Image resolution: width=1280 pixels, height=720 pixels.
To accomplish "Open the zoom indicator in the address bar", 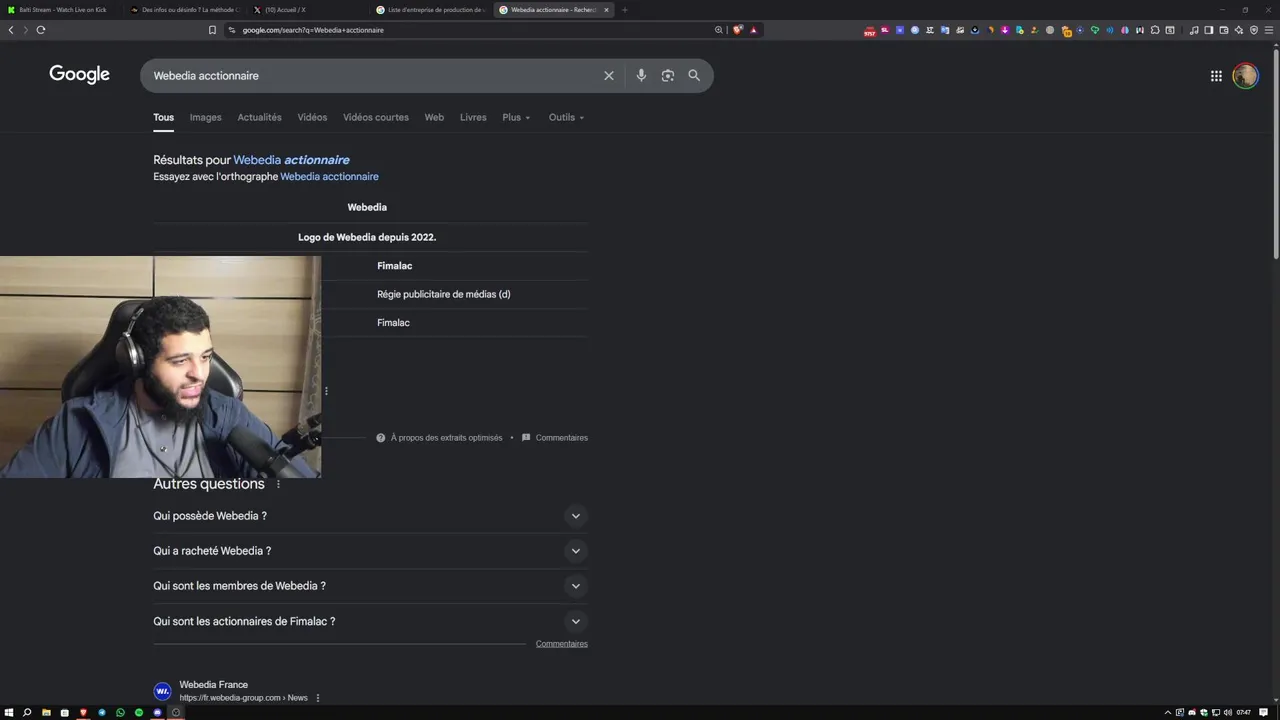I will [718, 30].
